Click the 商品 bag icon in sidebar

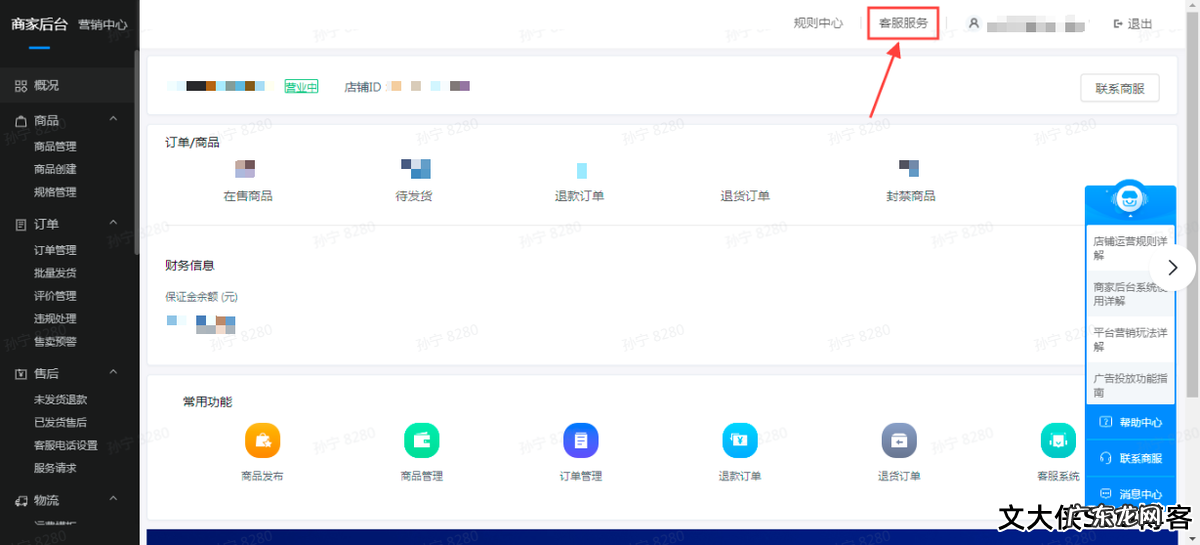click(21, 121)
